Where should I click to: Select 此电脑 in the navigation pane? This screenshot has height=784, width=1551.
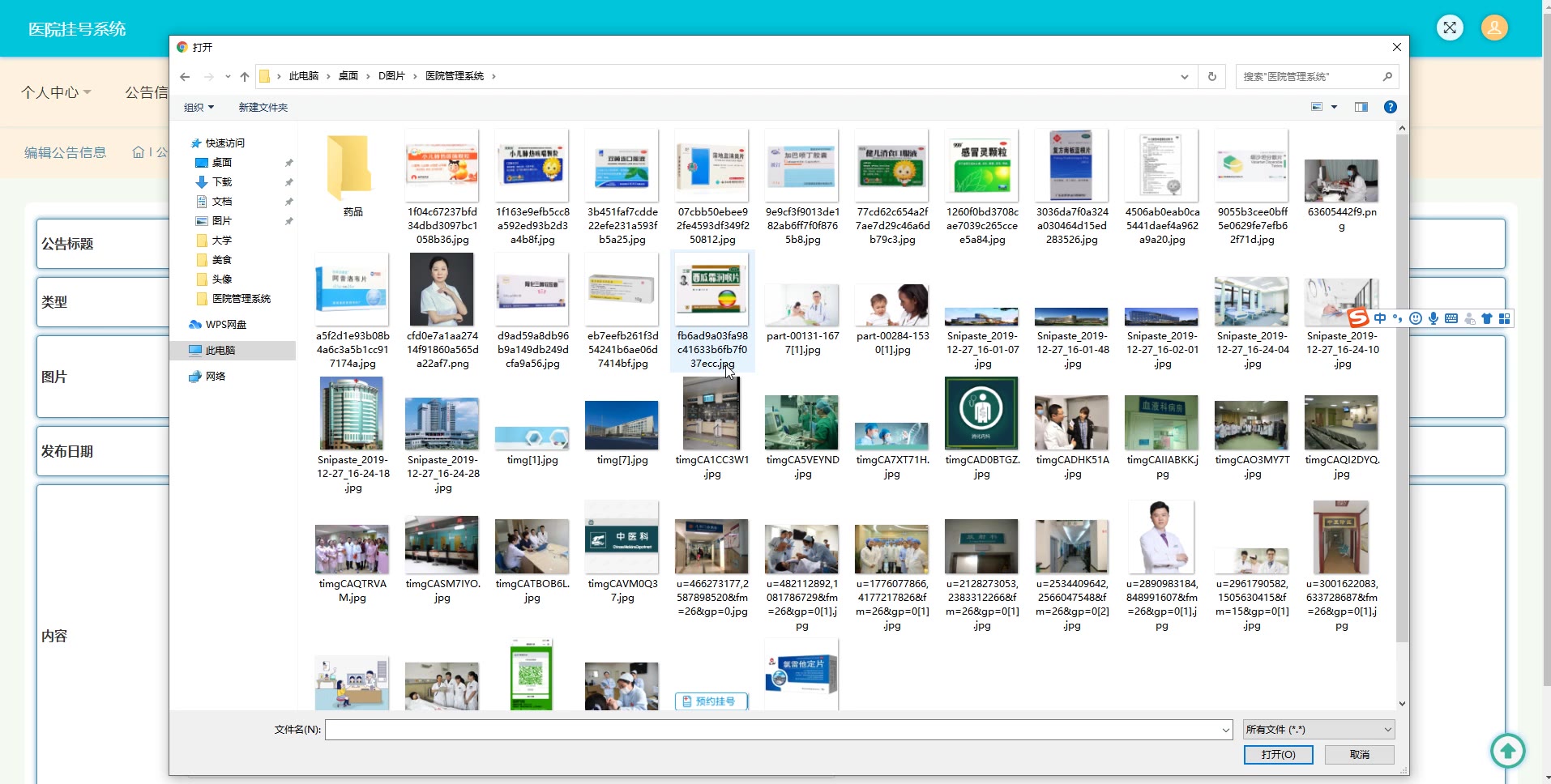click(220, 351)
